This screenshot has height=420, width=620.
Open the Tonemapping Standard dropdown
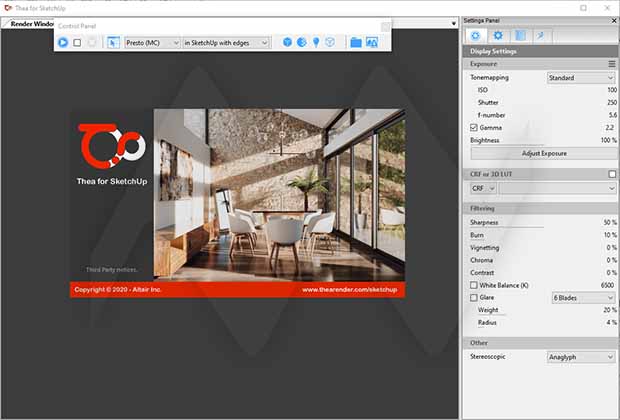pos(581,78)
